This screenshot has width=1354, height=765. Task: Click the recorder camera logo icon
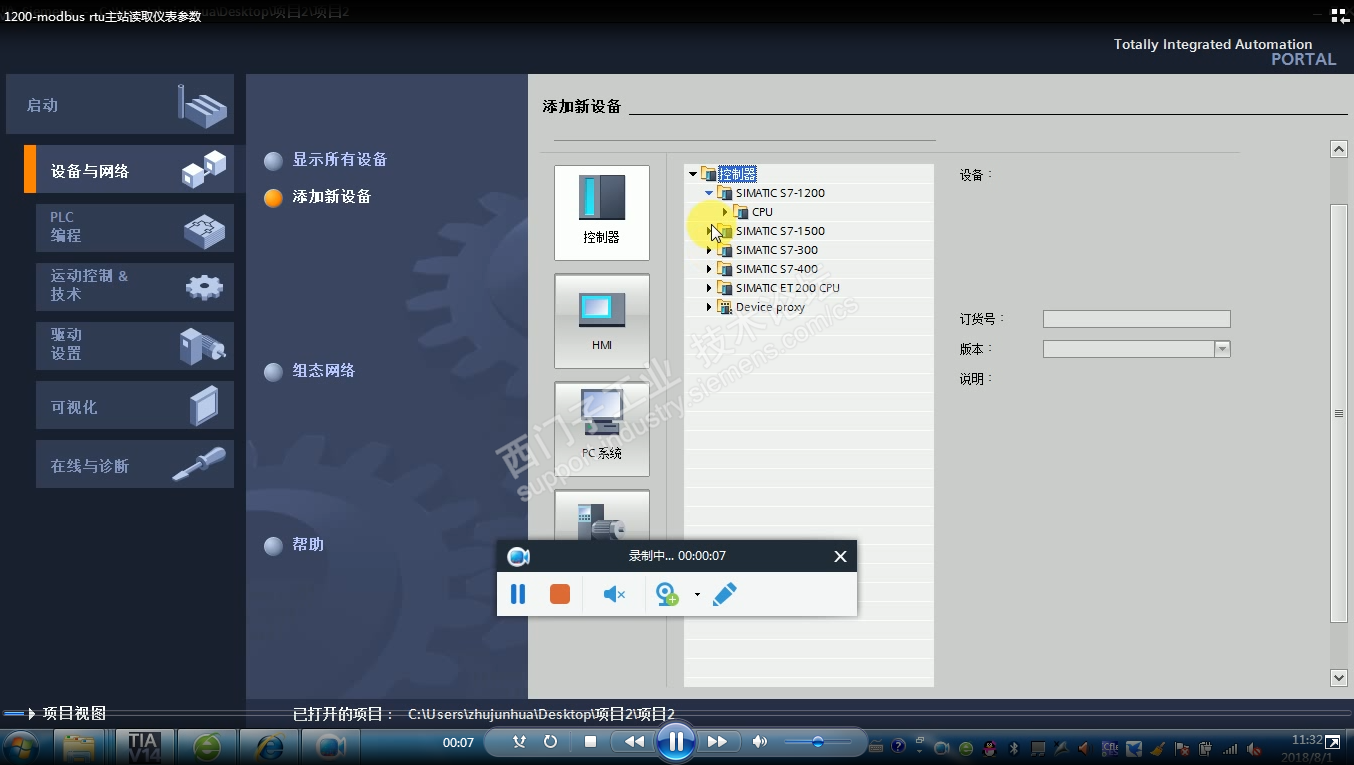click(x=518, y=556)
